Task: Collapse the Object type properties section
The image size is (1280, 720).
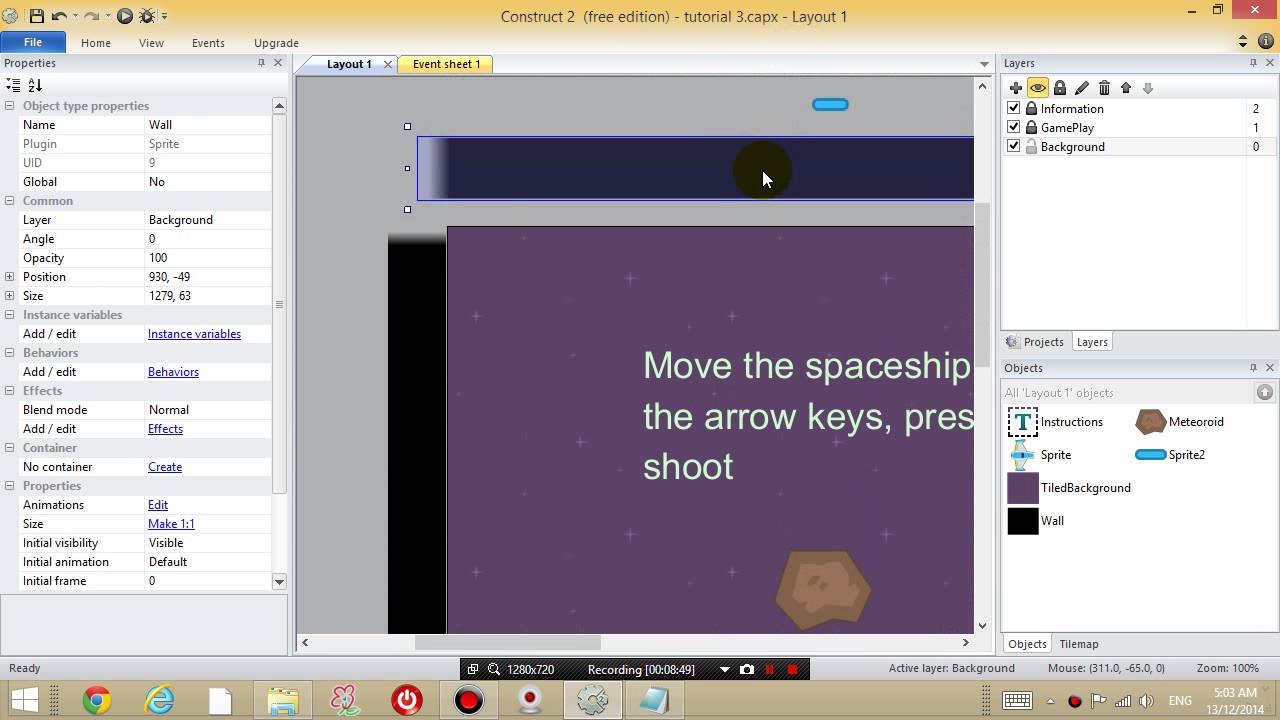Action: [9, 106]
